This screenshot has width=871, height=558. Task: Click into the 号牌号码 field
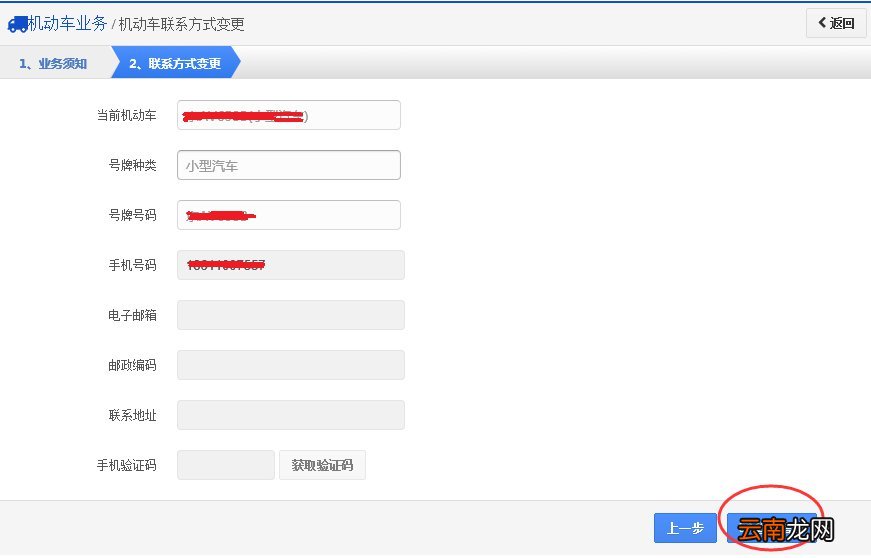click(x=289, y=215)
